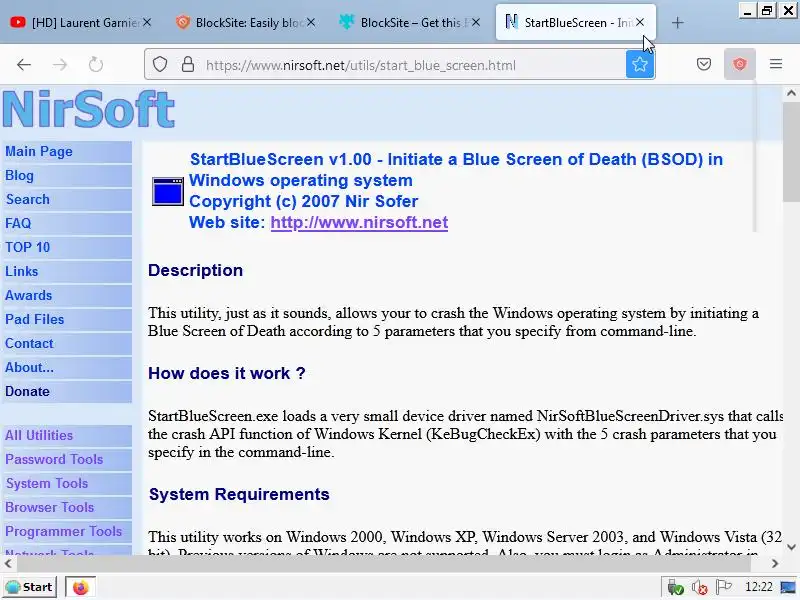Click the How does it work ? heading
Image resolution: width=800 pixels, height=600 pixels.
tap(227, 373)
